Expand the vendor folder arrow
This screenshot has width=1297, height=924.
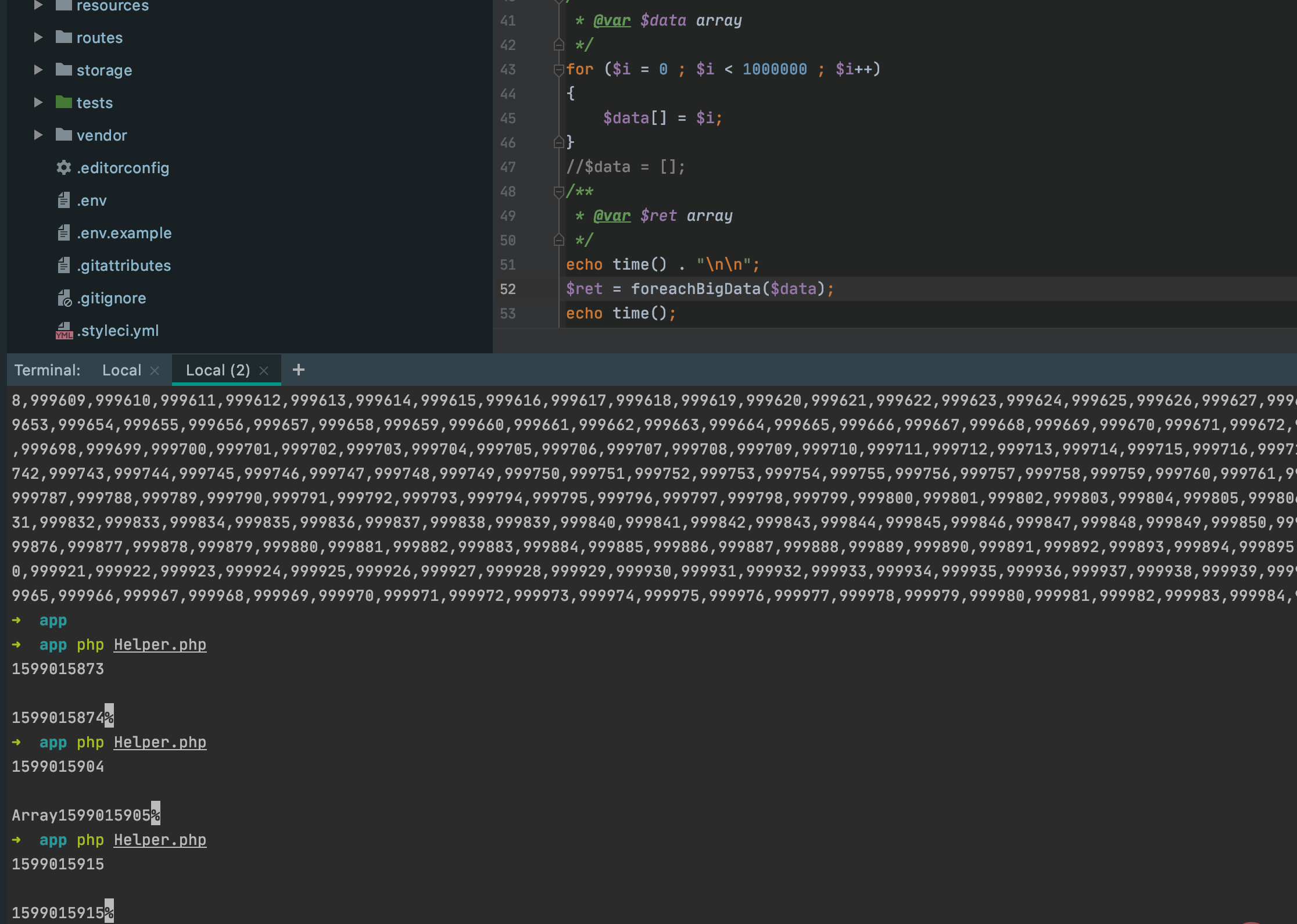[38, 135]
